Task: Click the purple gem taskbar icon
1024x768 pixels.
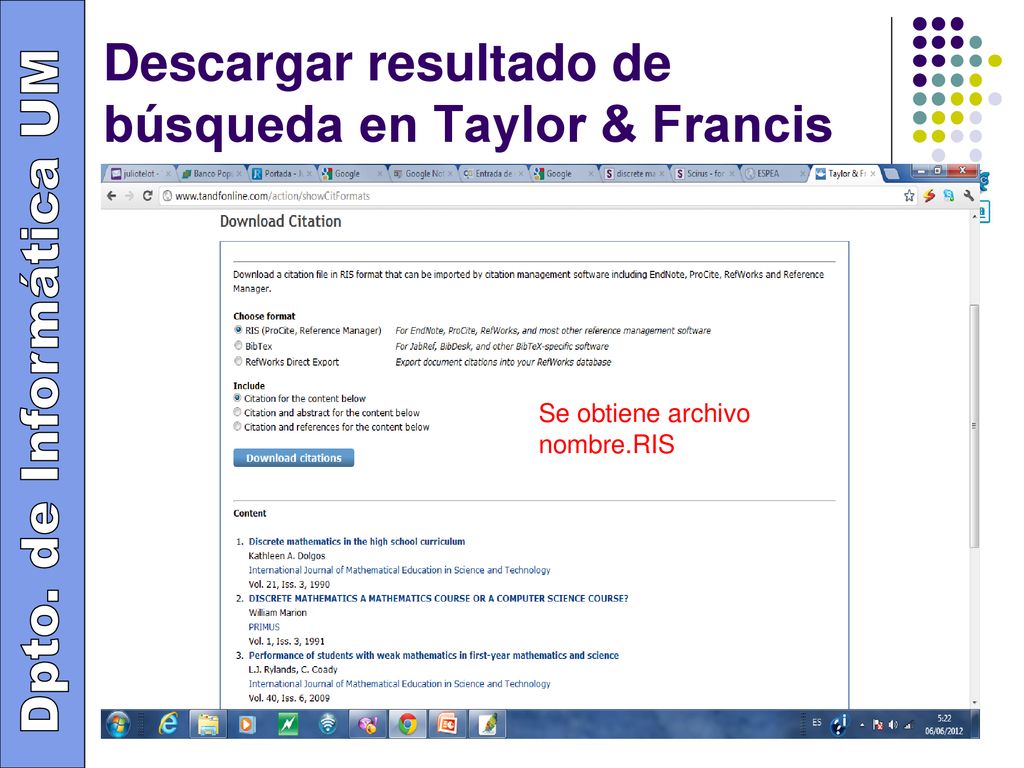Action: [368, 724]
